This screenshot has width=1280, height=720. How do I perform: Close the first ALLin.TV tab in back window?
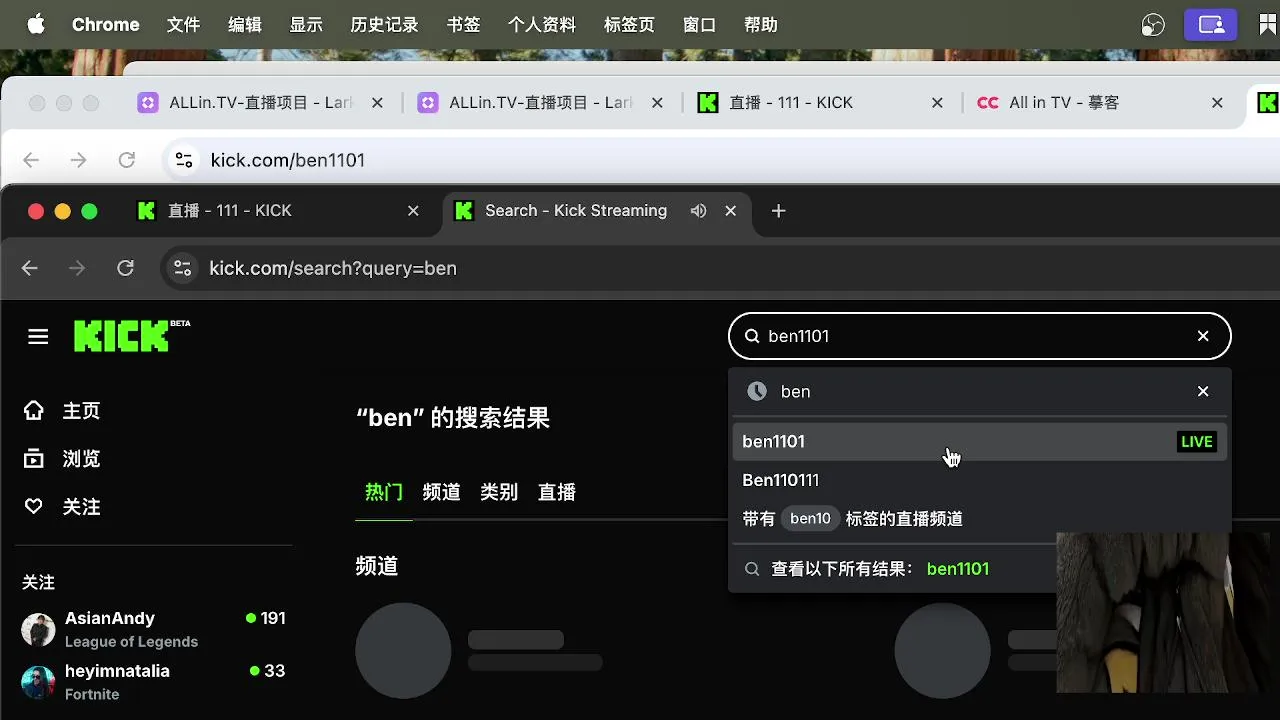click(377, 103)
